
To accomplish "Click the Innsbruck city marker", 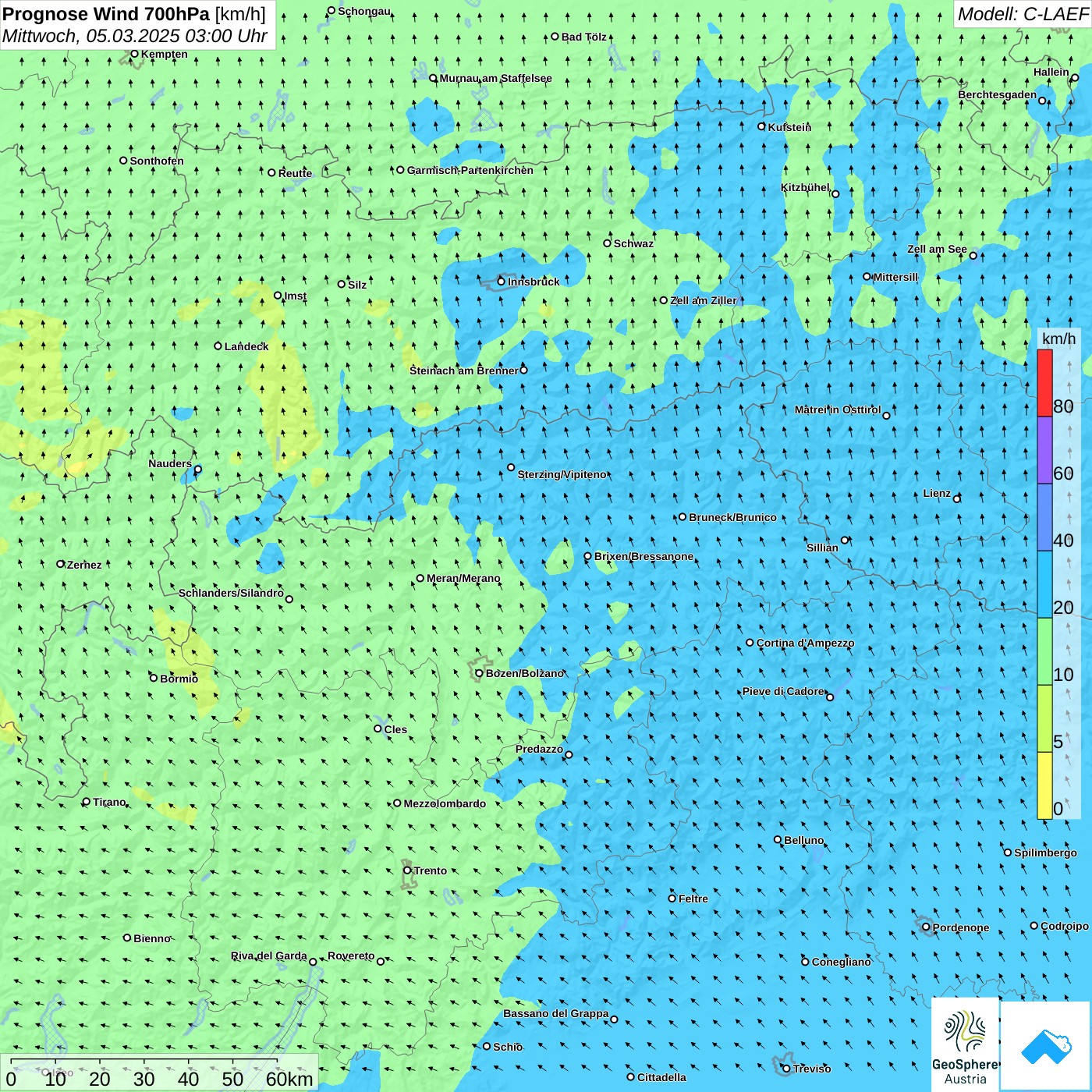I will (502, 282).
